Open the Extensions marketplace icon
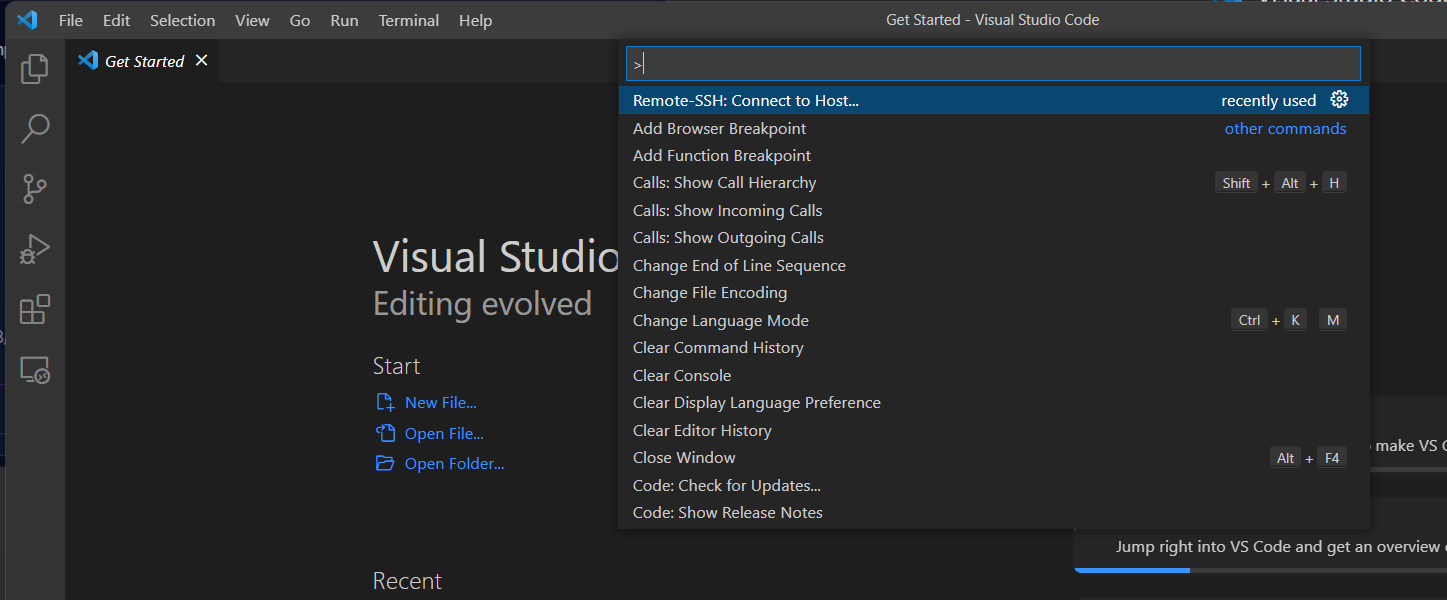Image resolution: width=1447 pixels, height=600 pixels. click(35, 310)
